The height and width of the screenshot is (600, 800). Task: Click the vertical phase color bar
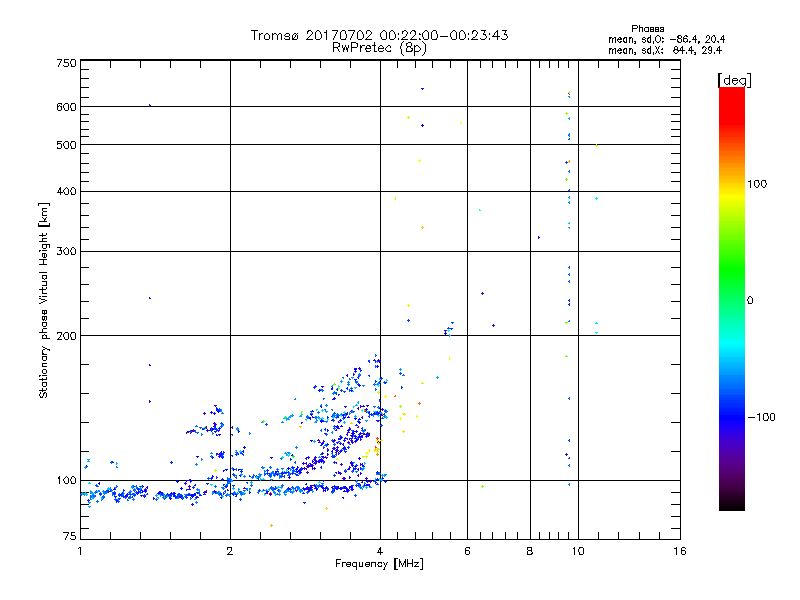tap(732, 298)
